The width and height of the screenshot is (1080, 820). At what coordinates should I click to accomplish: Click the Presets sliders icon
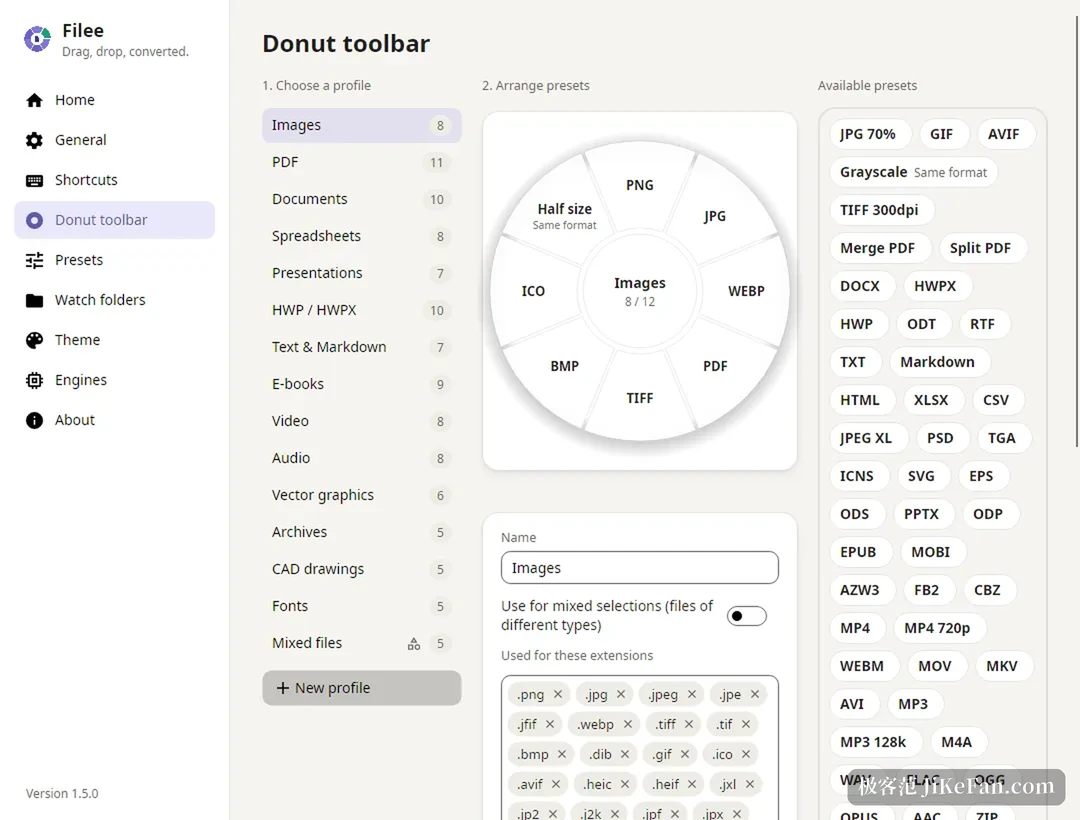pyautogui.click(x=34, y=260)
